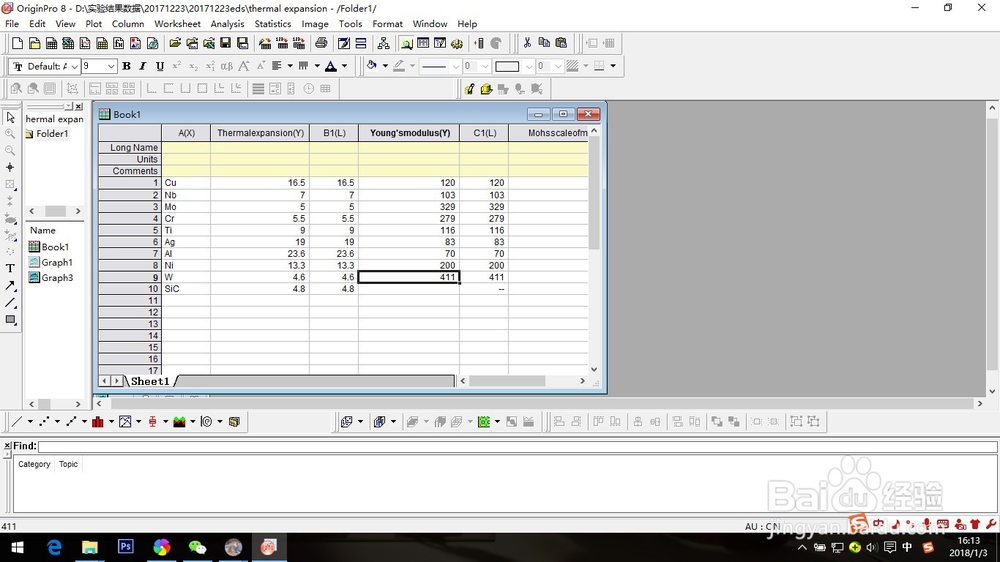Print using the printer icon
The height and width of the screenshot is (562, 1000).
click(321, 43)
